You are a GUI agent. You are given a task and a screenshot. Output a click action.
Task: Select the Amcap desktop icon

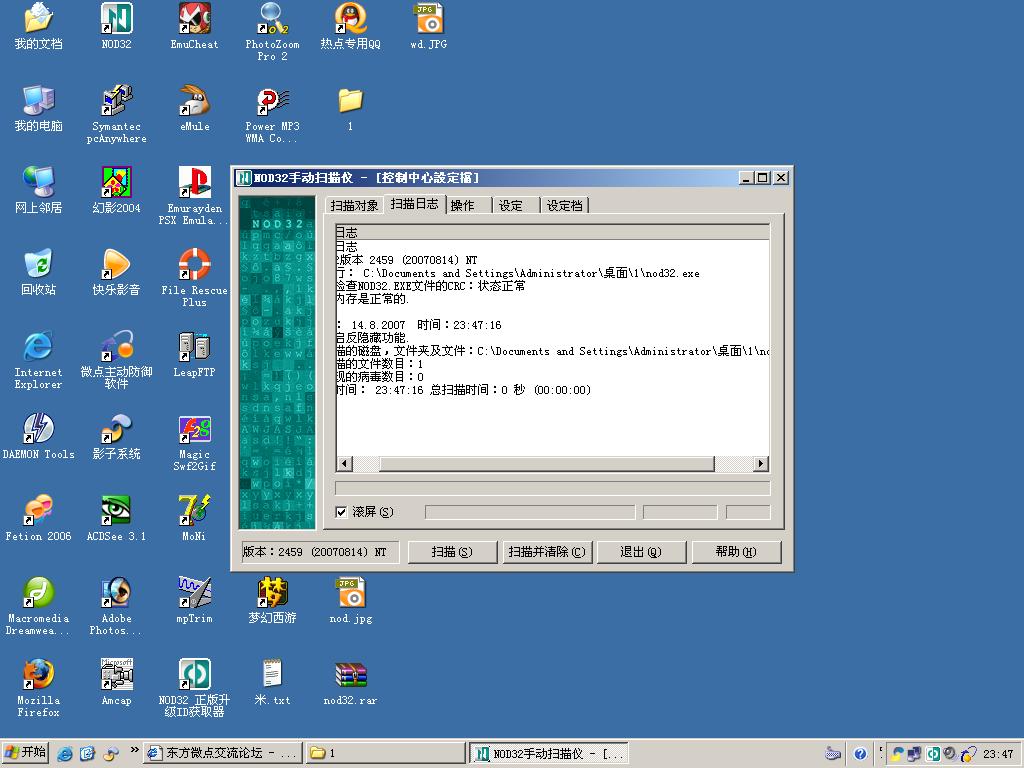116,682
